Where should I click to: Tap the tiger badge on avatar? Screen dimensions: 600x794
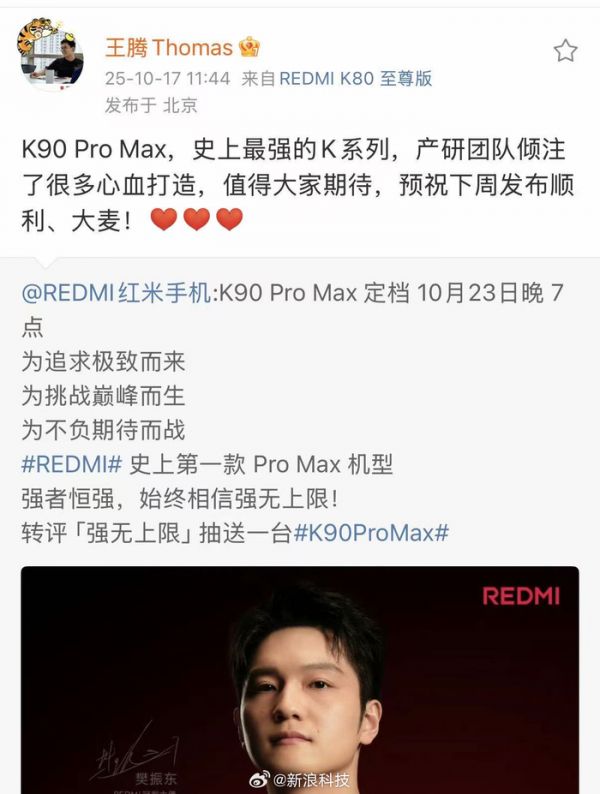[34, 33]
